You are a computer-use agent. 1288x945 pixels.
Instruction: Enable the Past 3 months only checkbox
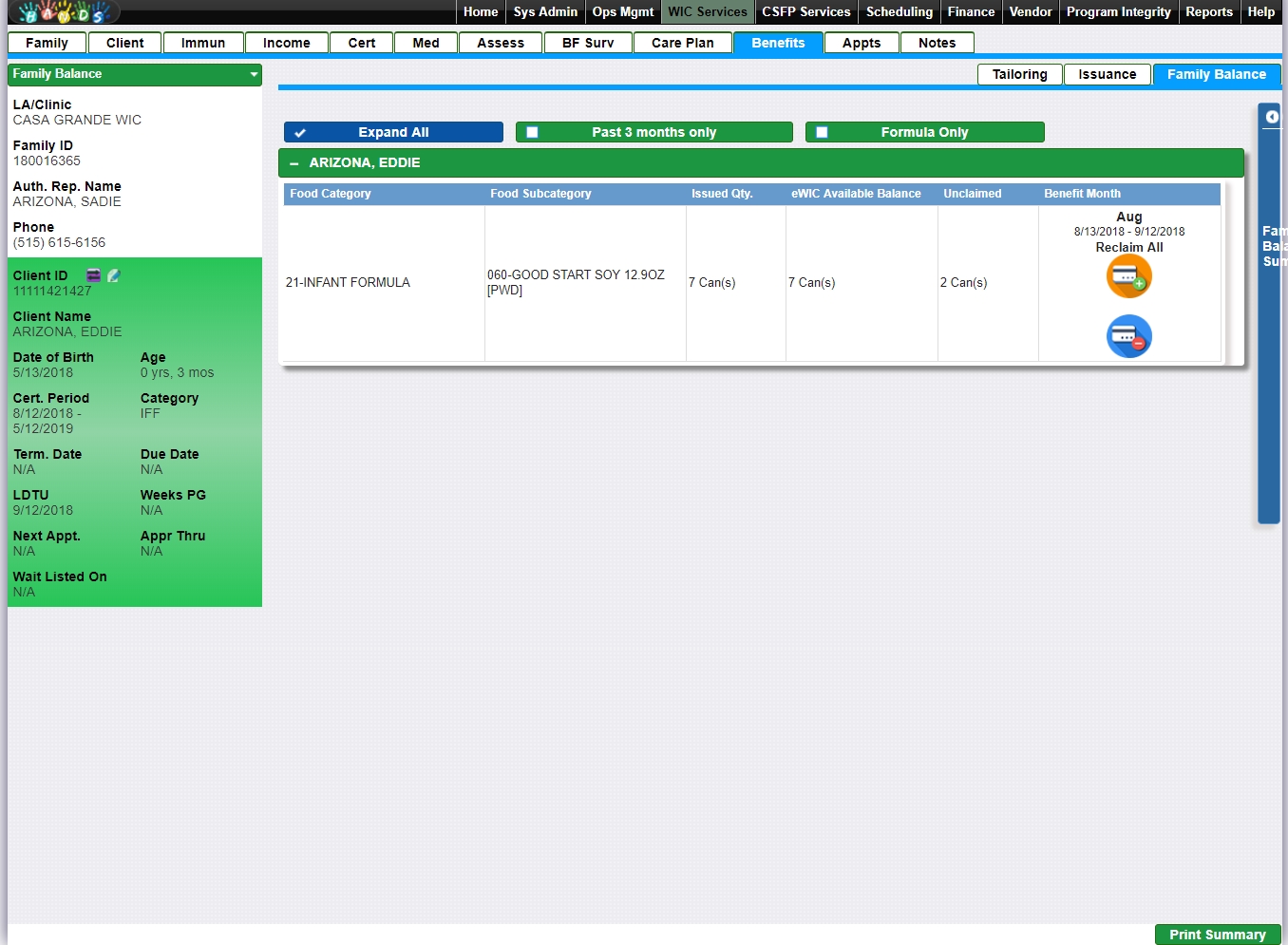tap(533, 133)
